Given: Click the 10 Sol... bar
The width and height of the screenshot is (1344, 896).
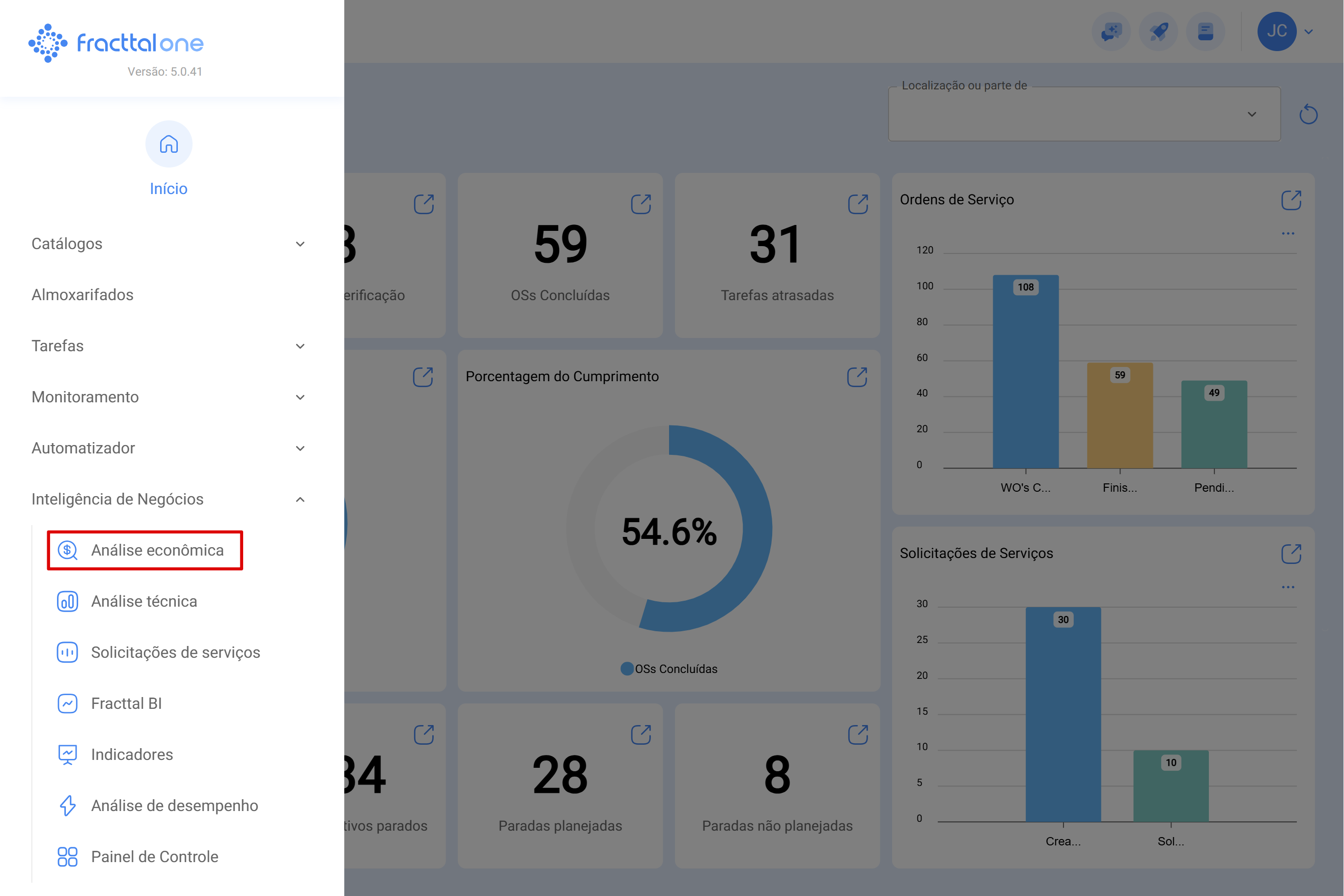Looking at the screenshot, I should pyautogui.click(x=1171, y=785).
